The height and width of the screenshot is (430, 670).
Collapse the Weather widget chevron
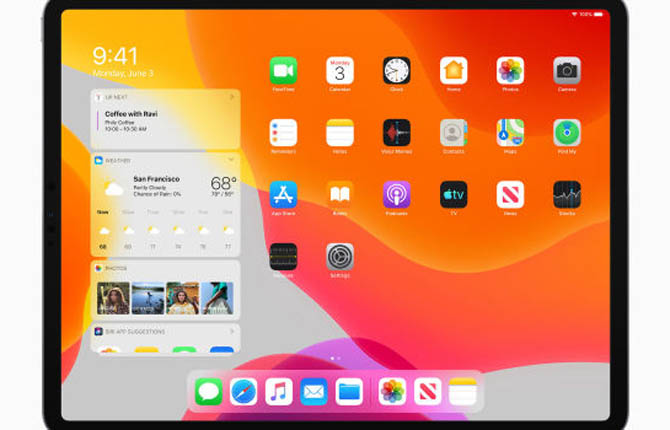coord(231,160)
